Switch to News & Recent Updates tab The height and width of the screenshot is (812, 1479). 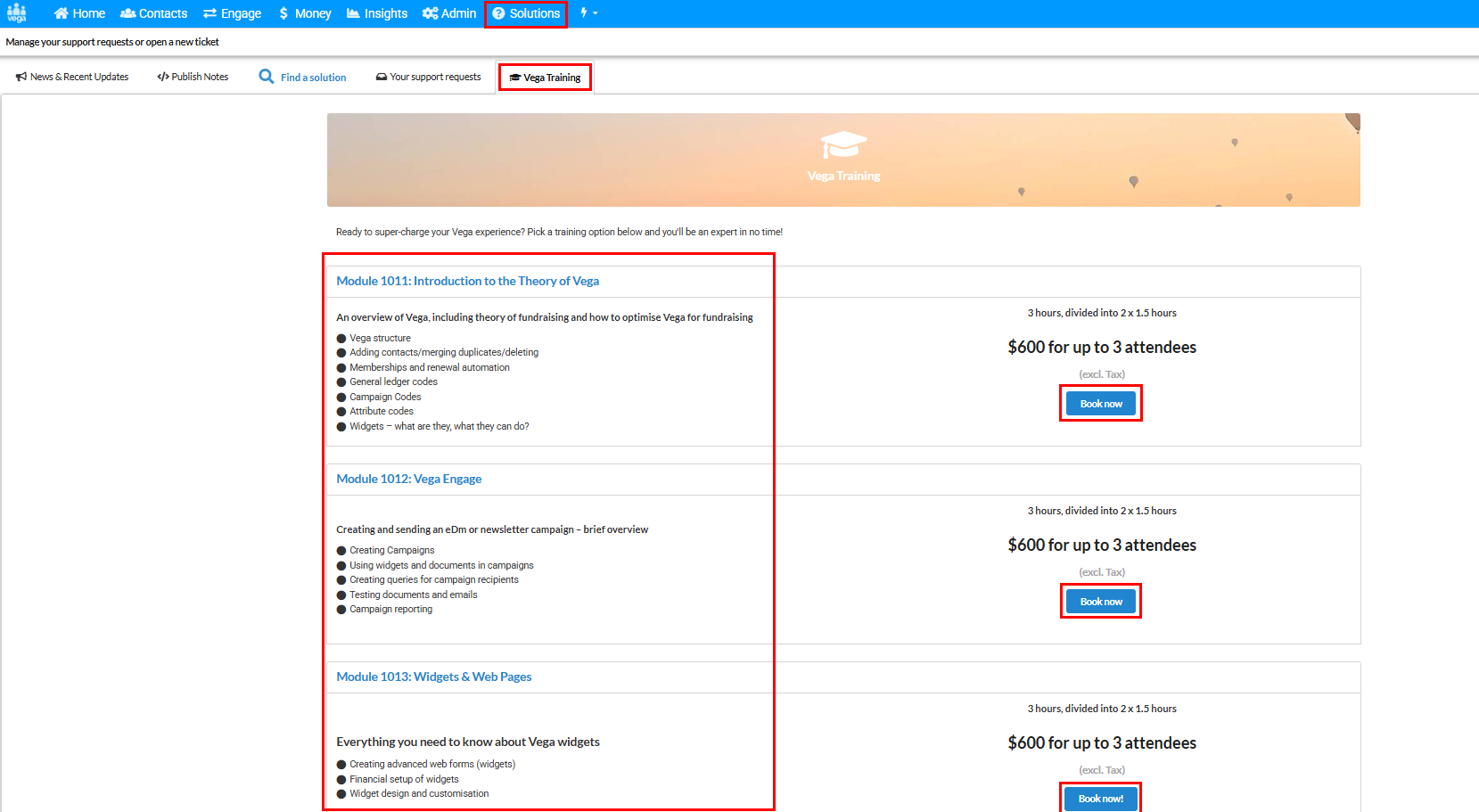pyautogui.click(x=72, y=77)
